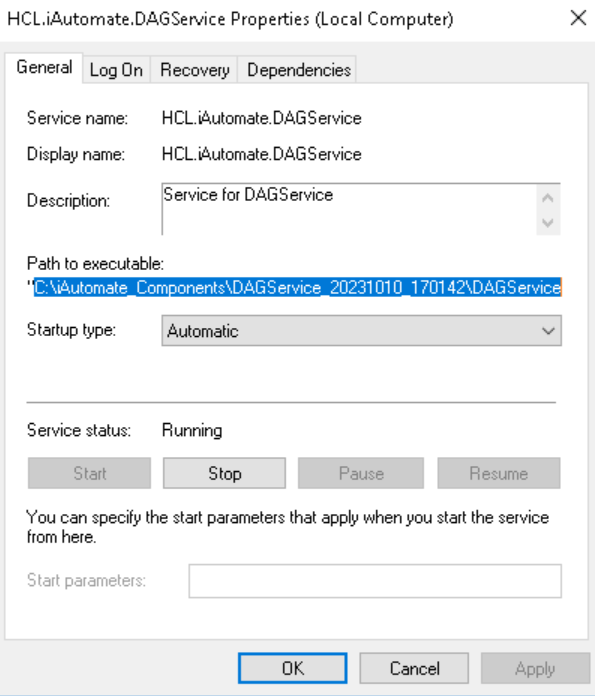Click the greyed-out Resume button
595x696 pixels.
click(x=499, y=473)
